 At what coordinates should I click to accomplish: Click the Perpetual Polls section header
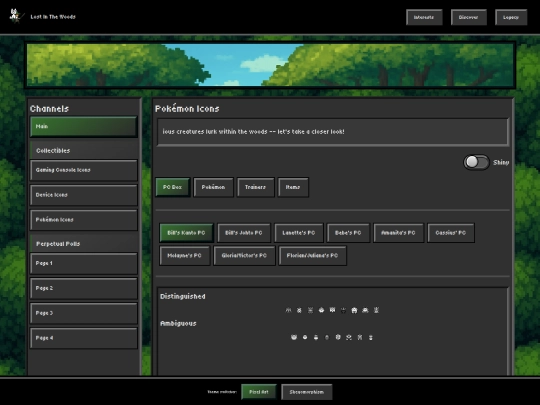pyautogui.click(x=84, y=243)
